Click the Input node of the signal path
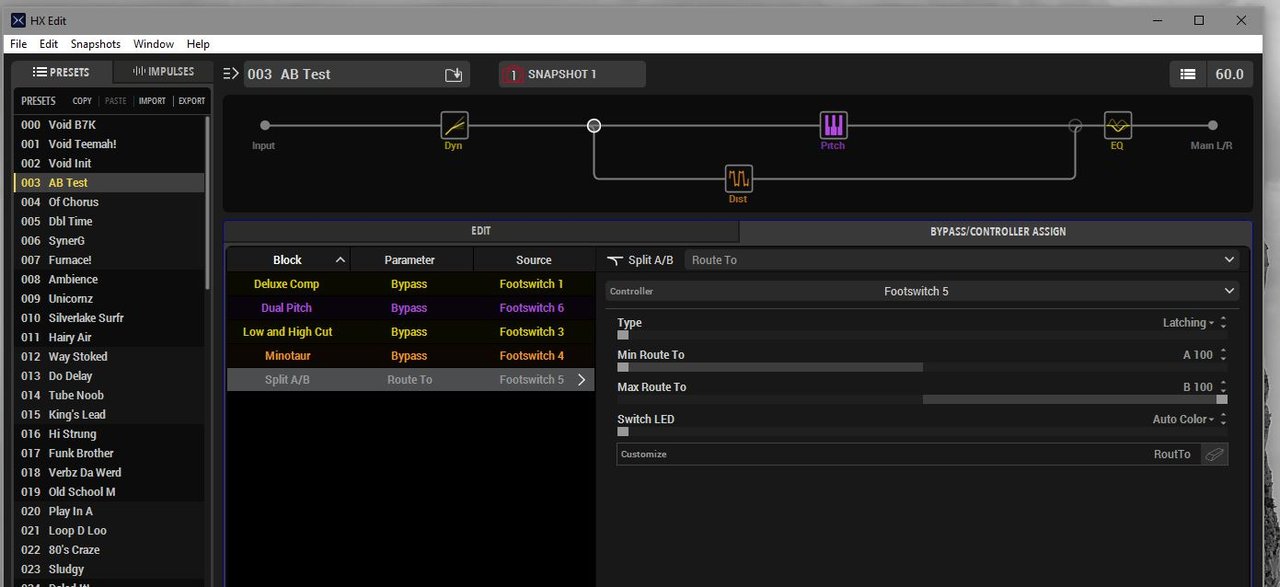Viewport: 1280px width, 587px height. (265, 125)
